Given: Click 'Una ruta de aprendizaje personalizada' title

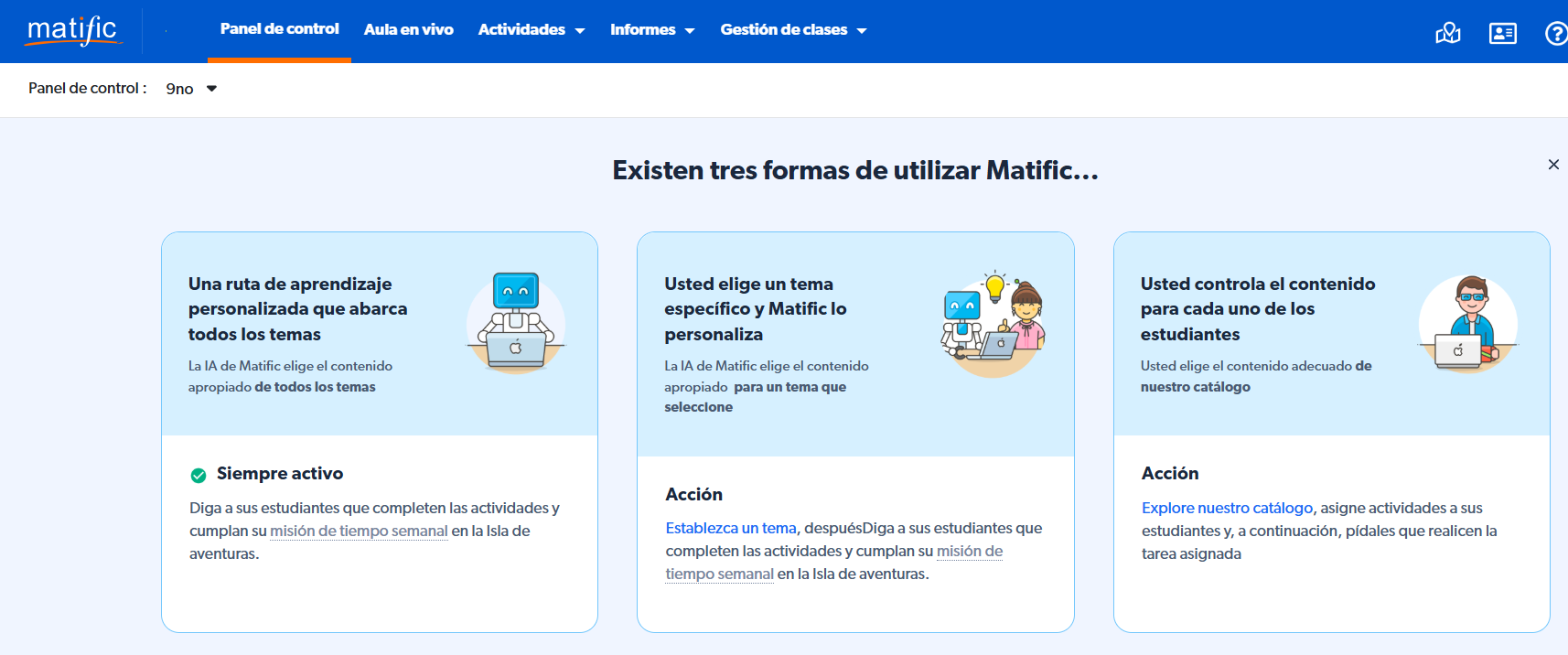Looking at the screenshot, I should click(x=297, y=309).
